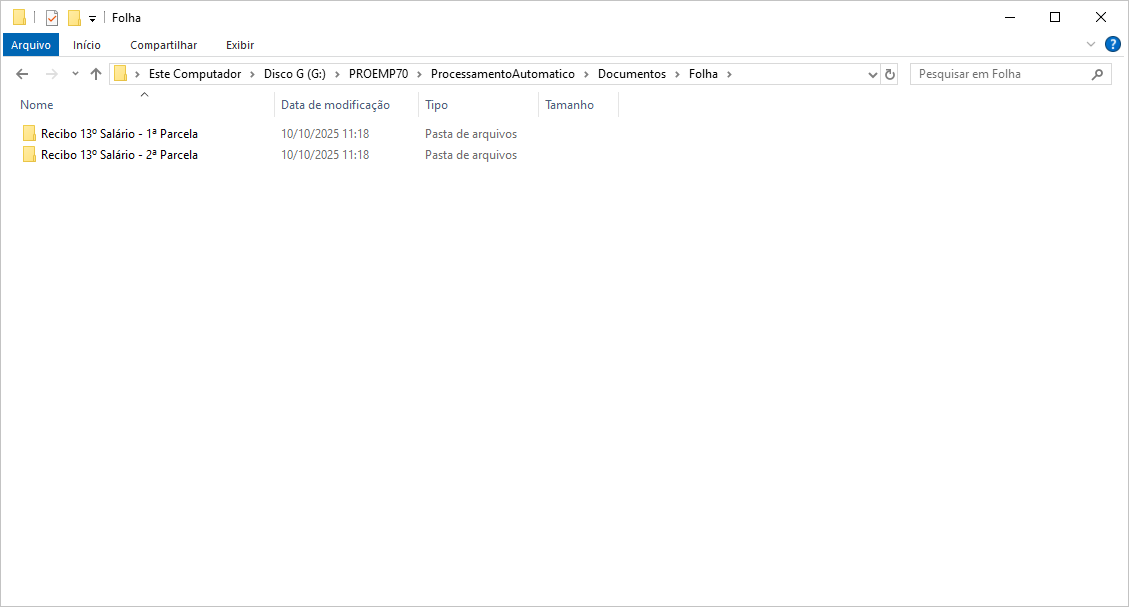Open Customize Quick Access Toolbar dropdown
This screenshot has height=607, width=1129.
tap(92, 18)
